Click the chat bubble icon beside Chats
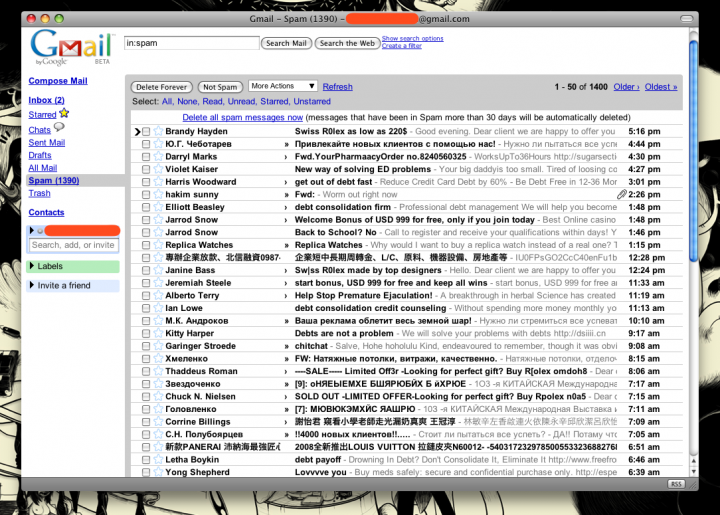This screenshot has height=515, width=720. [59, 127]
